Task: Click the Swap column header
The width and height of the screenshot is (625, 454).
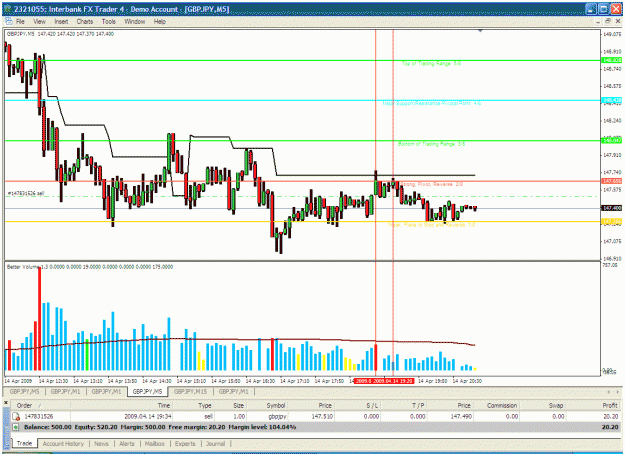Action: [543, 405]
